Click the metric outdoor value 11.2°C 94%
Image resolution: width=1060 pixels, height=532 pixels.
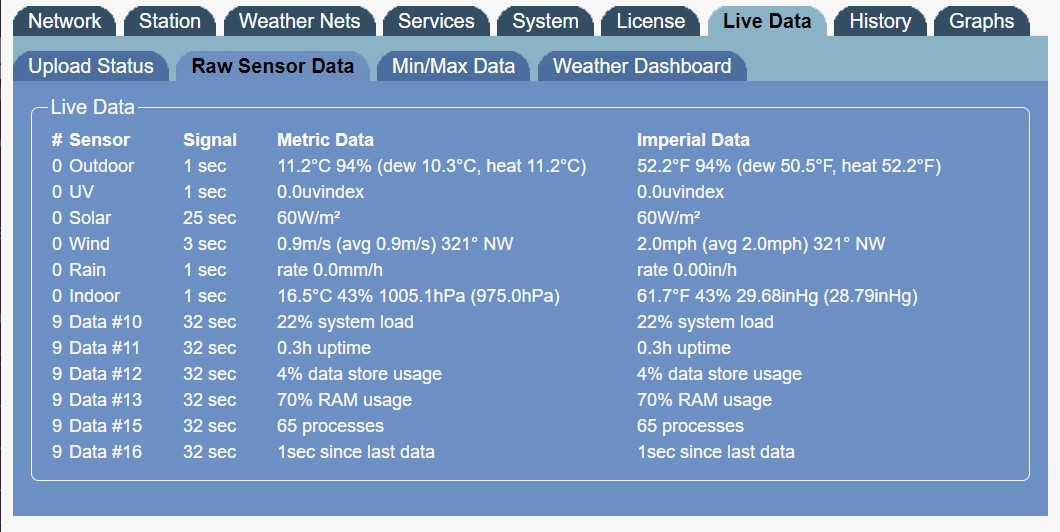tap(431, 166)
